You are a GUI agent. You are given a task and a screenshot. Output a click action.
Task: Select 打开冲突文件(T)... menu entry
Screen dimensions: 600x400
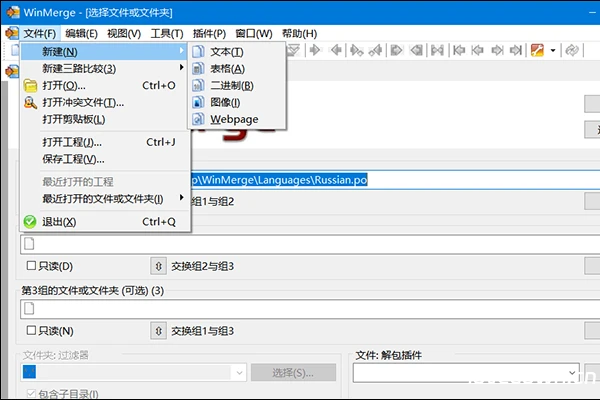(104, 102)
